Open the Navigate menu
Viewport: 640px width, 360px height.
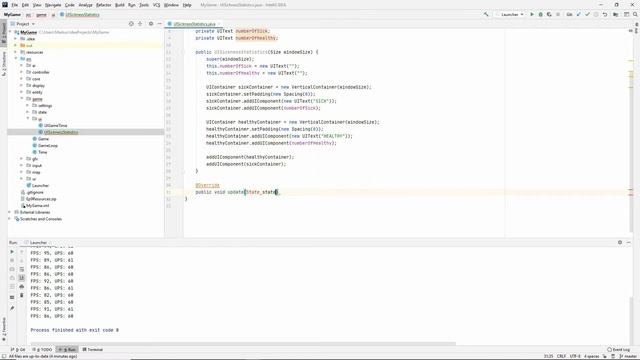[53, 5]
